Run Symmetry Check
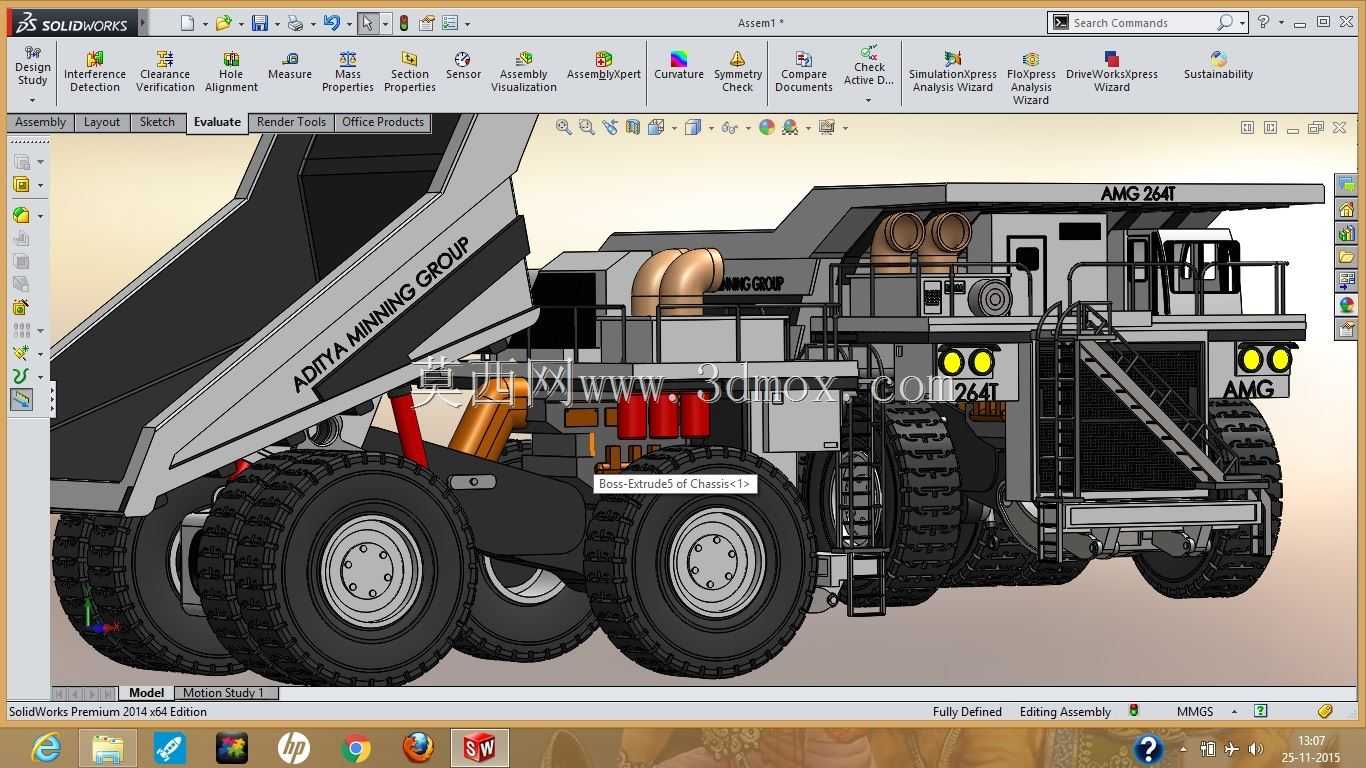This screenshot has height=768, width=1366. click(738, 72)
